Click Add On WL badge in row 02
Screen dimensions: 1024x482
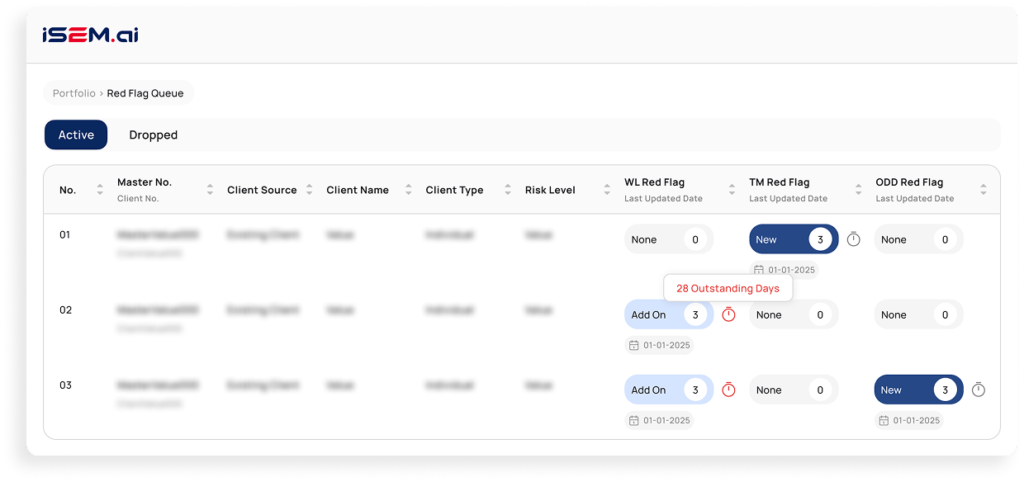[x=667, y=315]
